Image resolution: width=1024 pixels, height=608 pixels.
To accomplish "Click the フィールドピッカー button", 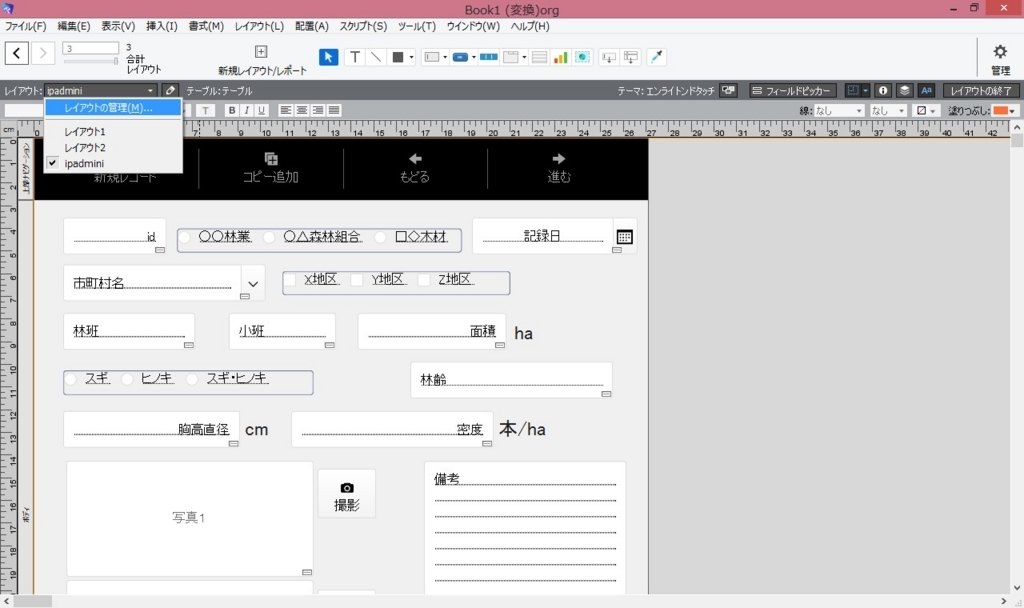I will pos(792,91).
